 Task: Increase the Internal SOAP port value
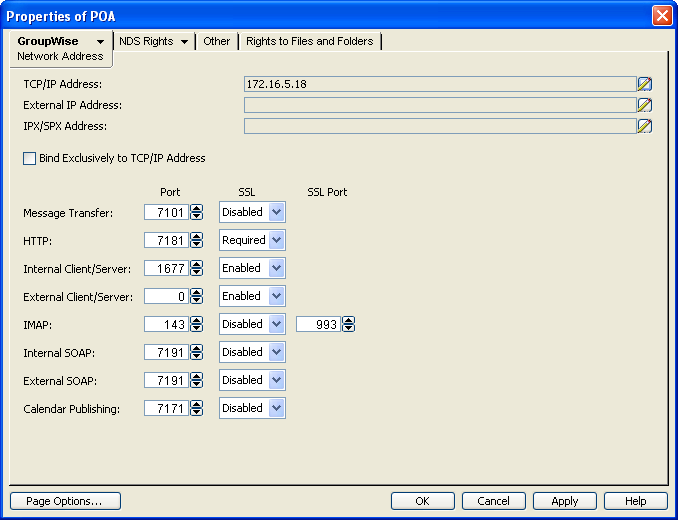pos(197,348)
